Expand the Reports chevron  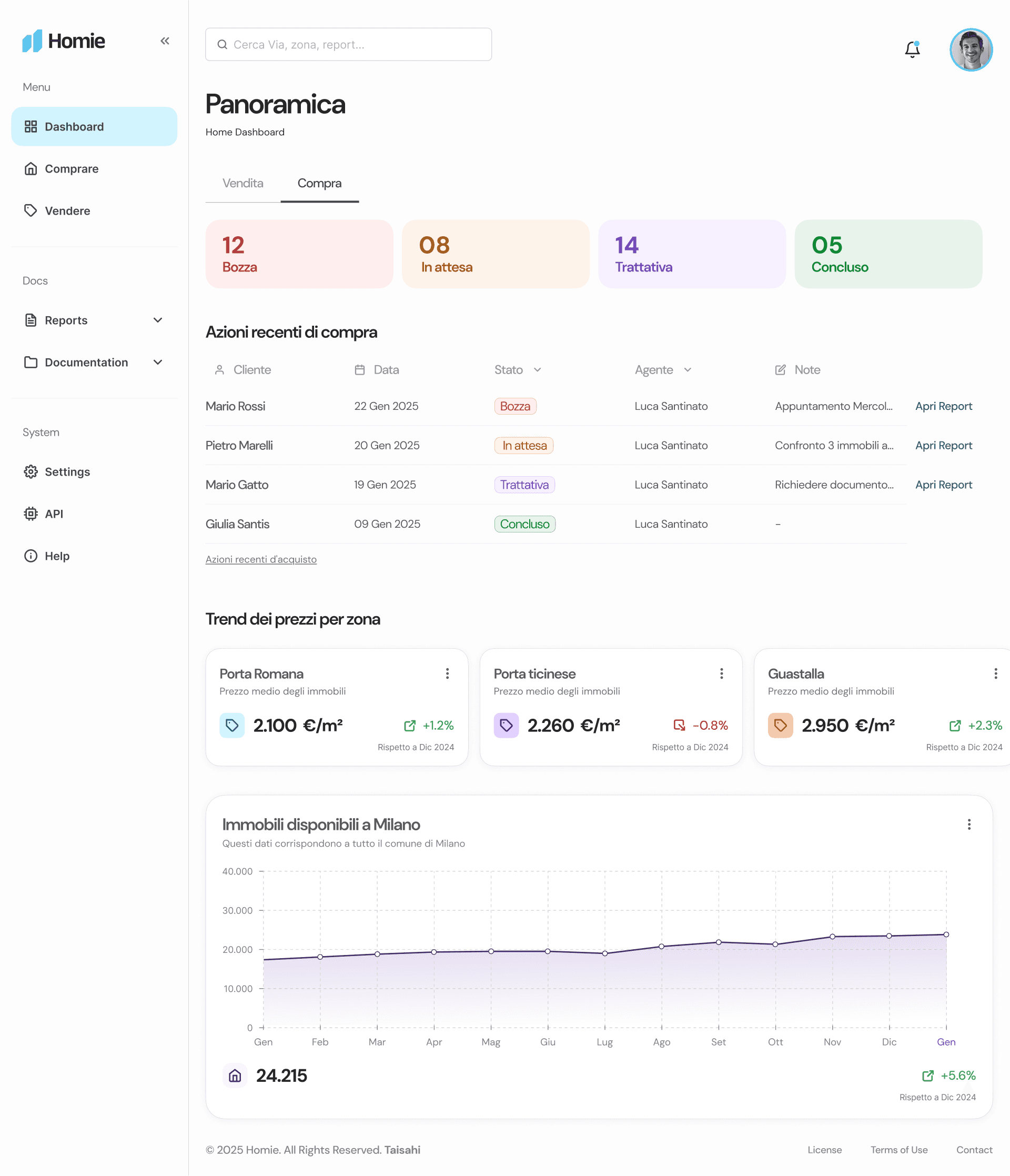158,320
